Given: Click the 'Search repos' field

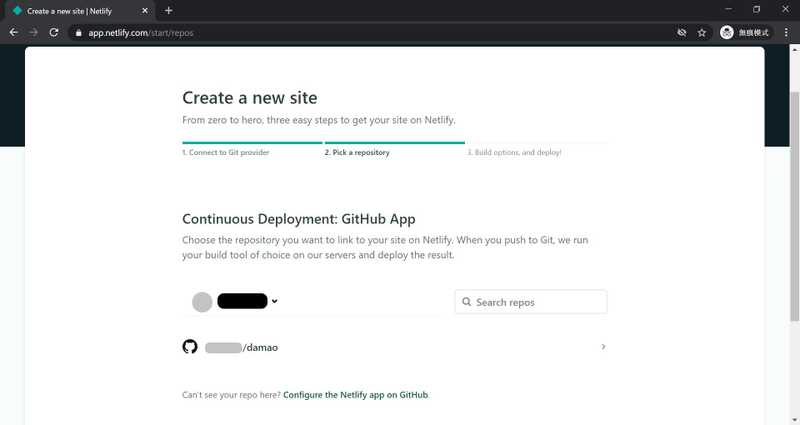Looking at the screenshot, I should click(531, 302).
